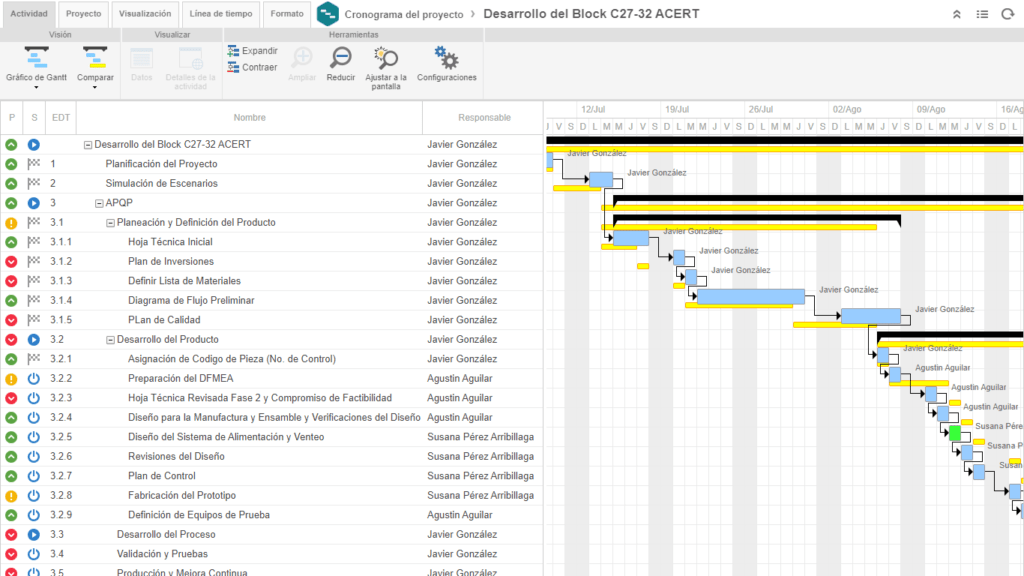Image resolution: width=1024 pixels, height=576 pixels.
Task: Switch to the Proyecto tab
Action: [x=83, y=14]
